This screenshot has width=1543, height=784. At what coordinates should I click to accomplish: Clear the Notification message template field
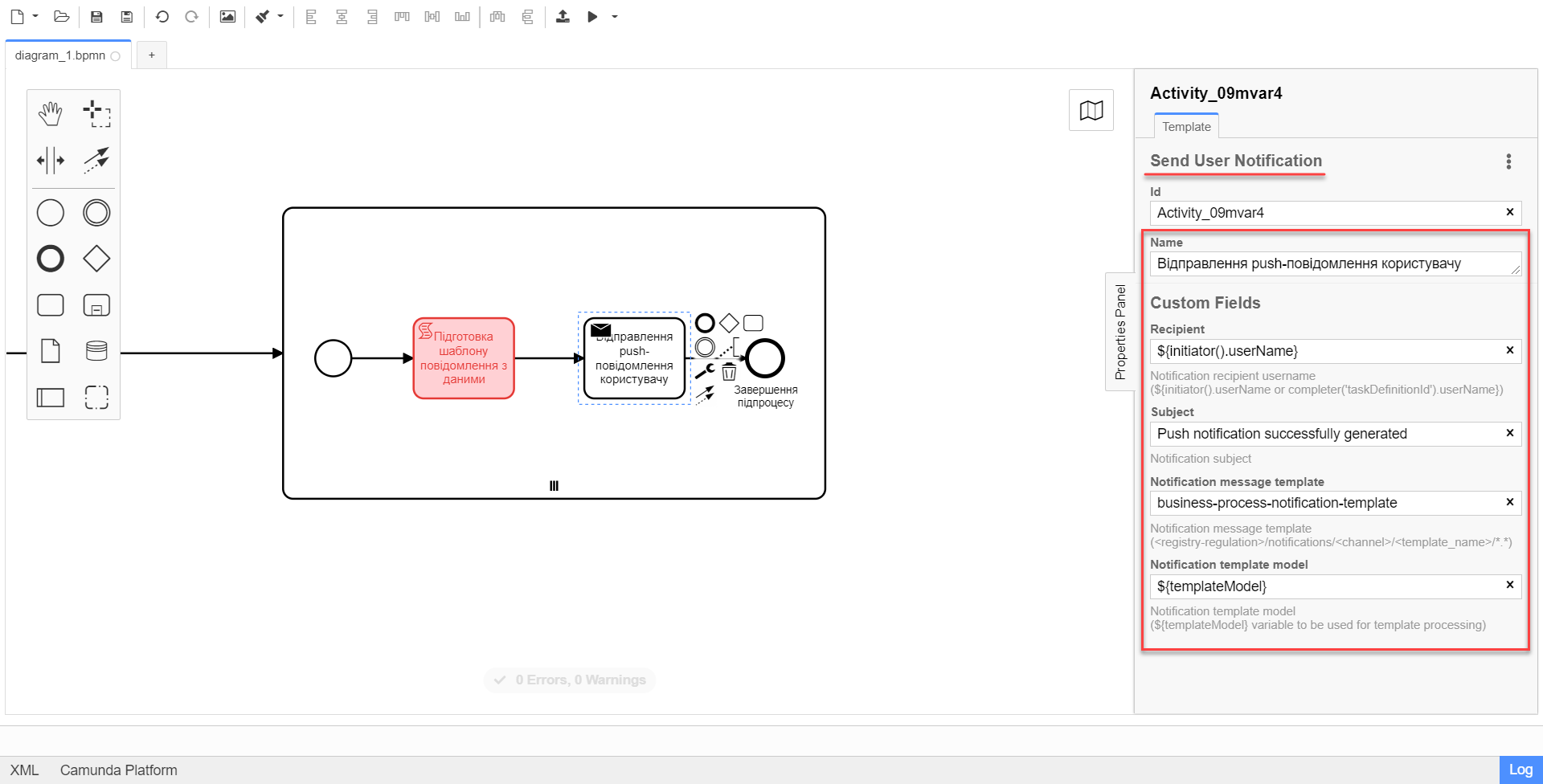tap(1509, 502)
